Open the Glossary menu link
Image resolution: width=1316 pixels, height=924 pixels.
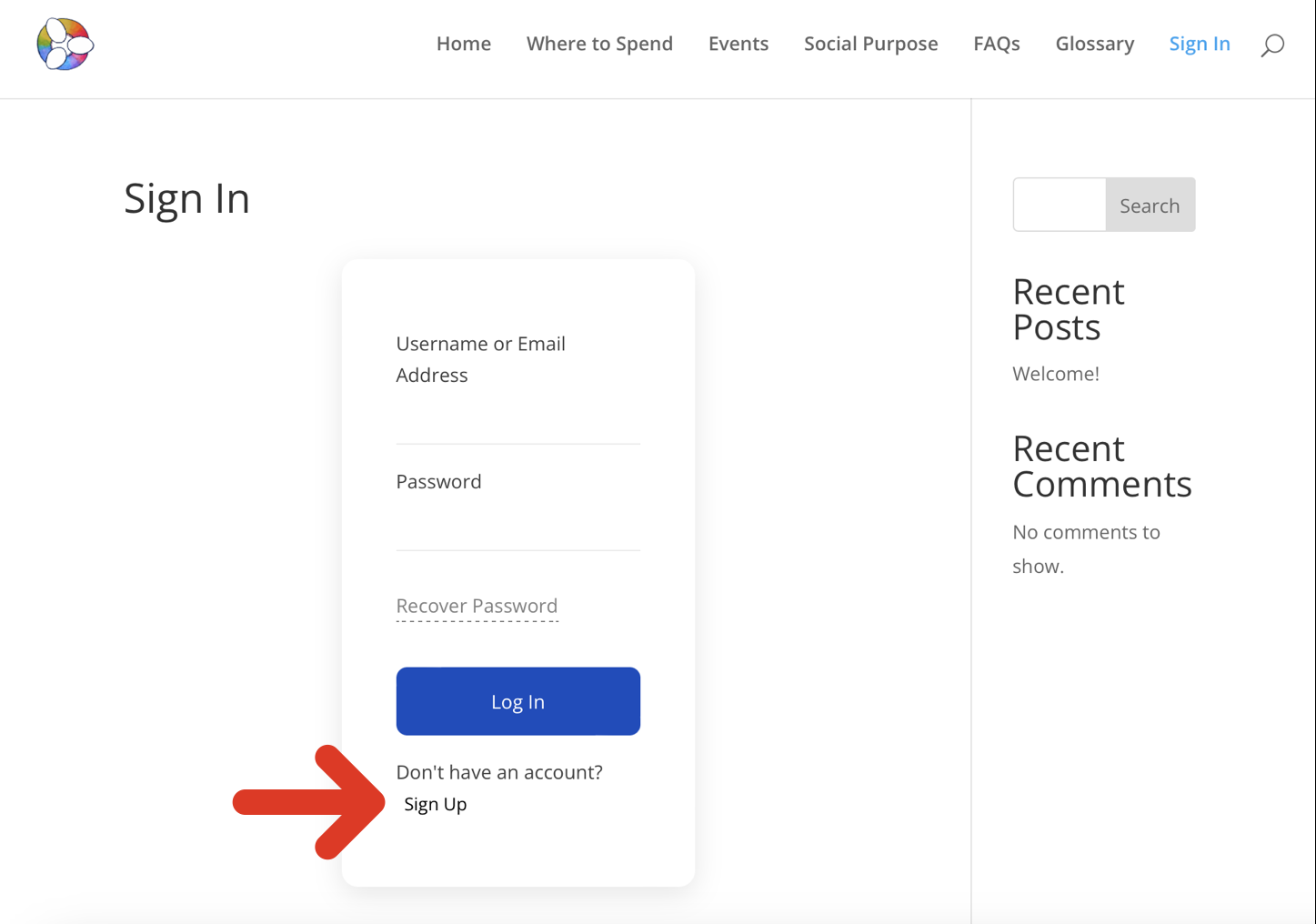(x=1094, y=44)
